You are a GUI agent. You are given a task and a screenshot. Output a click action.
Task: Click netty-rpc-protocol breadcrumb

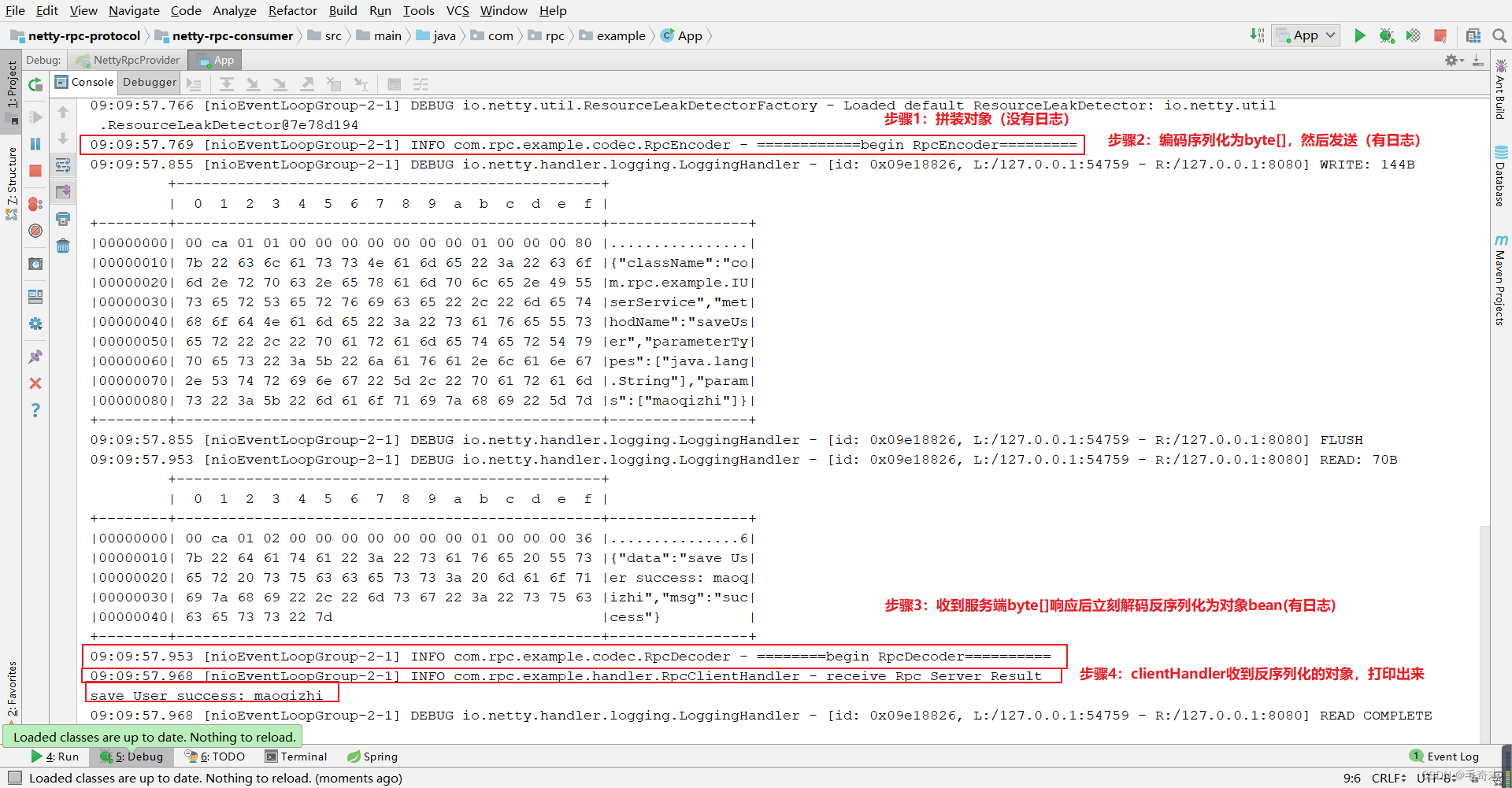[76, 35]
